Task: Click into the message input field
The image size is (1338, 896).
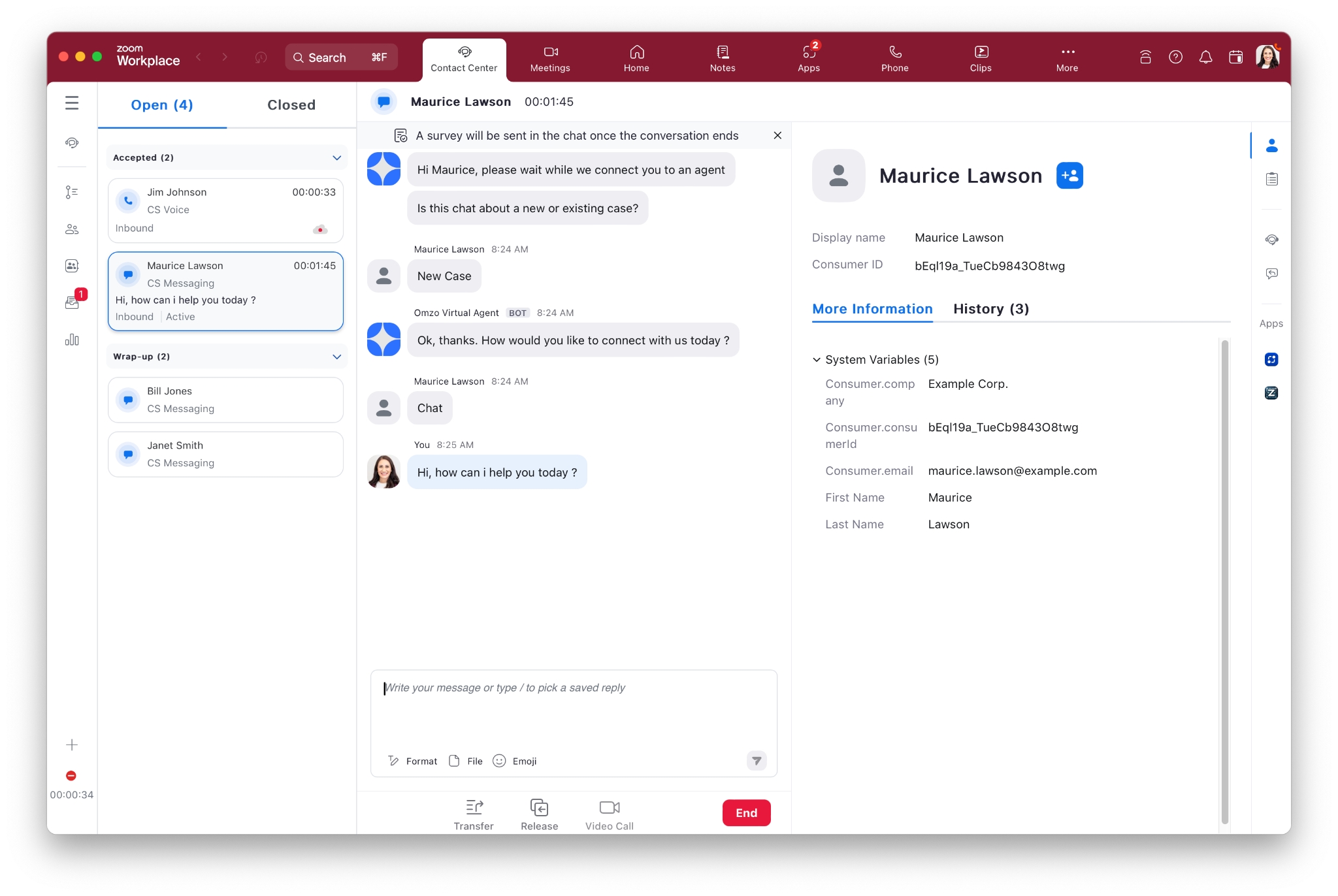Action: [x=573, y=709]
